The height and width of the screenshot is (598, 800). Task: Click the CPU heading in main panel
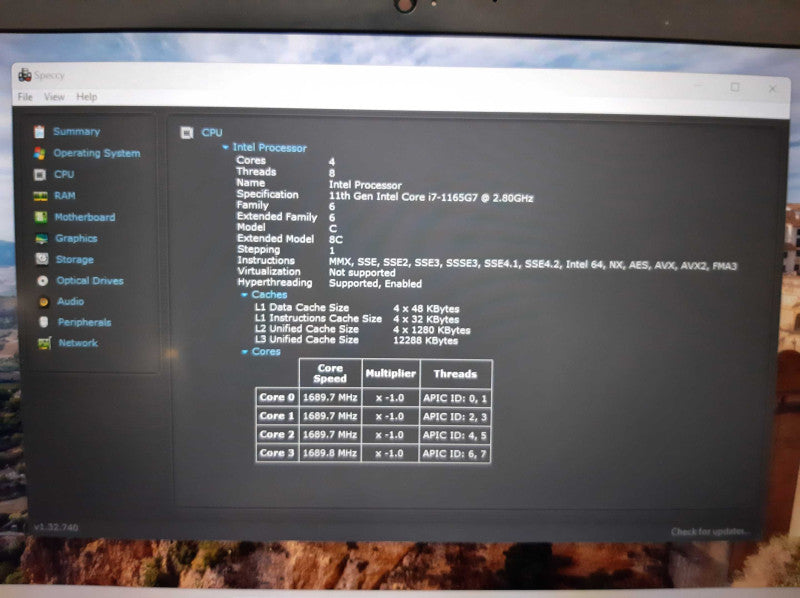coord(212,133)
